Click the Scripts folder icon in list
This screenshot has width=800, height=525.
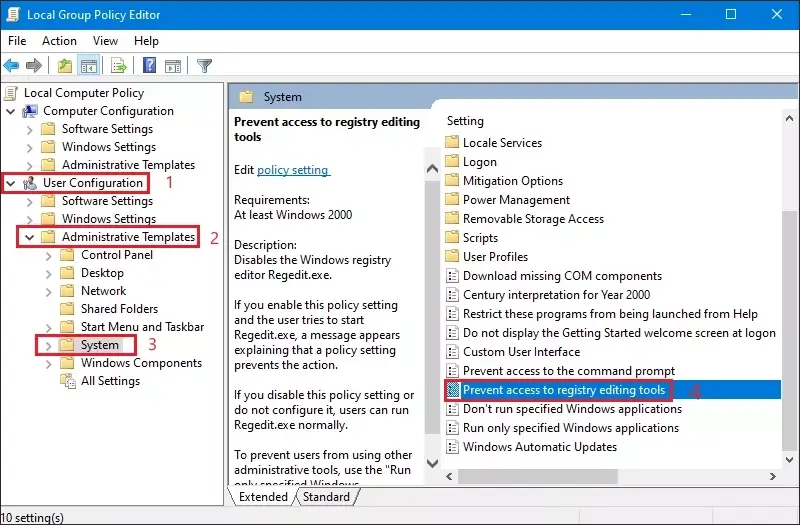point(452,237)
